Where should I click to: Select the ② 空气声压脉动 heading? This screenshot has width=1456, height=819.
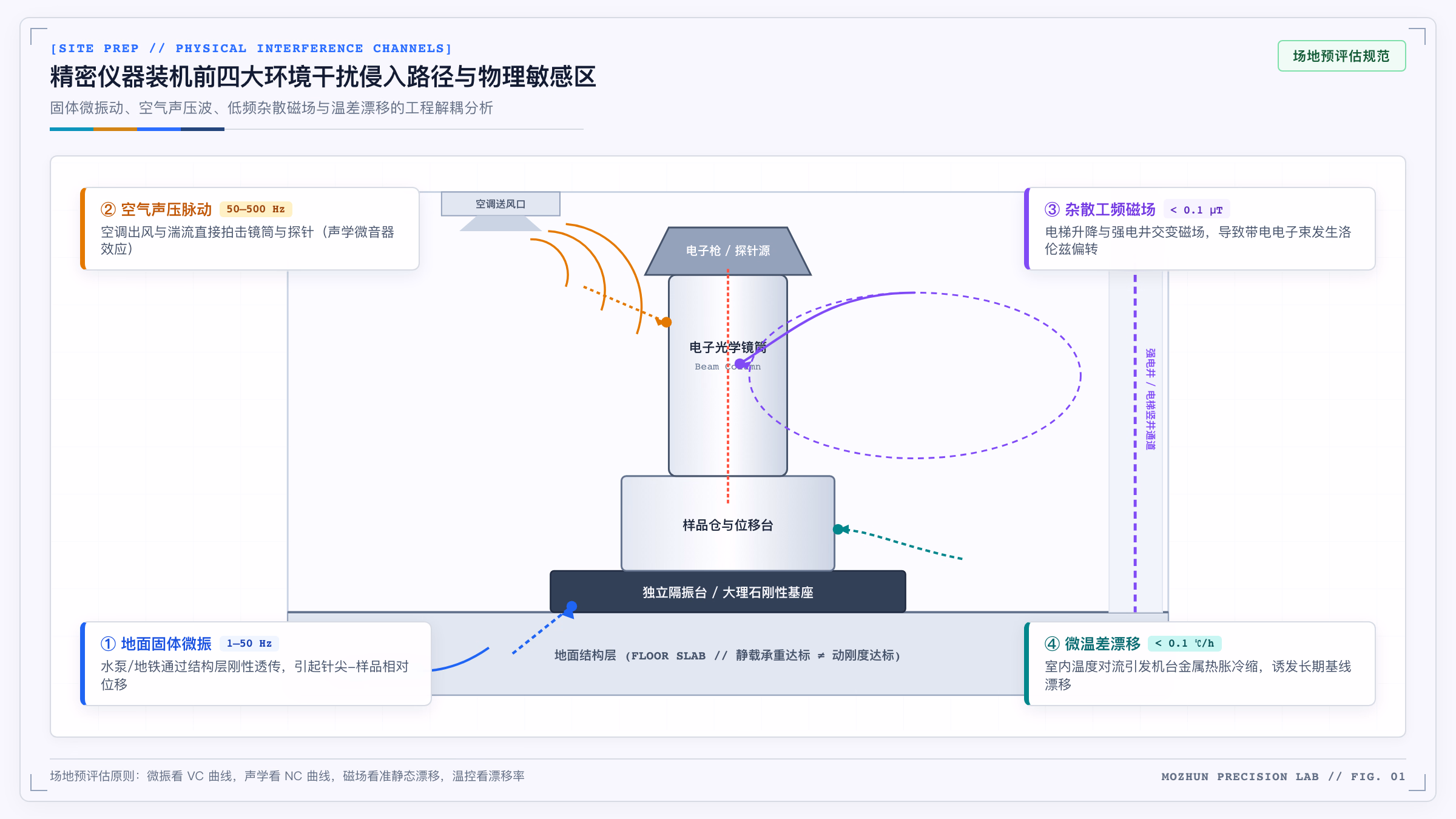157,209
